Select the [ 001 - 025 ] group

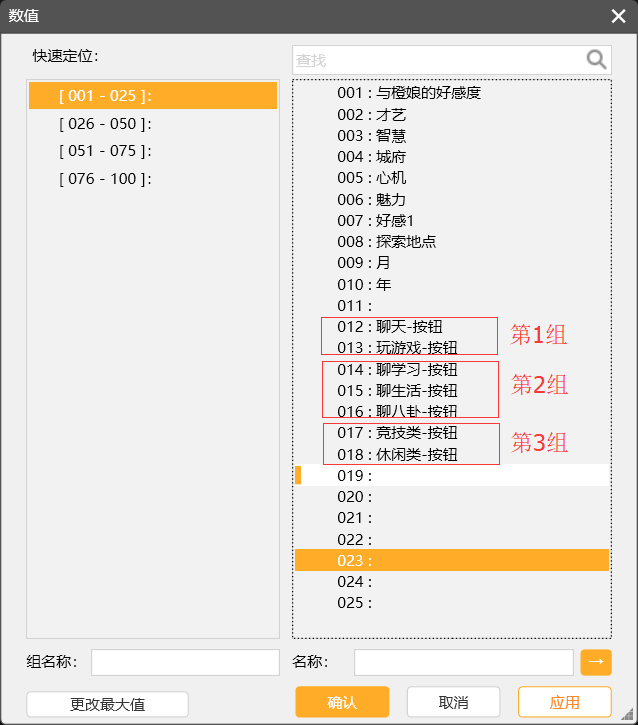(105, 96)
